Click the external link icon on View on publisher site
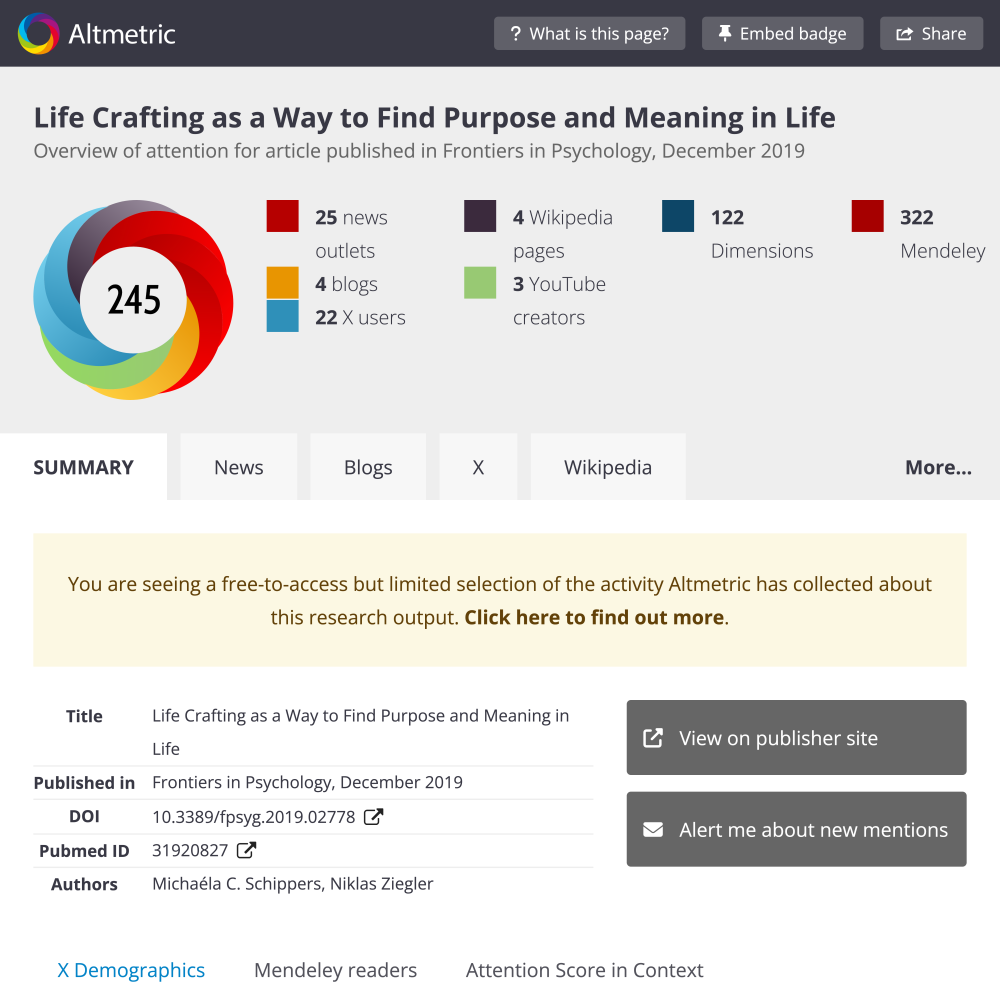 pyautogui.click(x=653, y=737)
